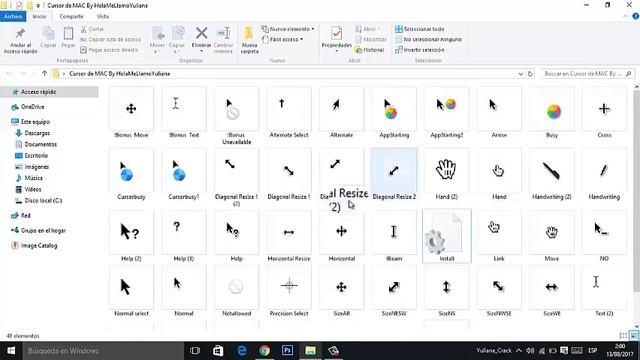Image resolution: width=640 pixels, height=360 pixels.
Task: Open the Archivo tab
Action: 13,16
